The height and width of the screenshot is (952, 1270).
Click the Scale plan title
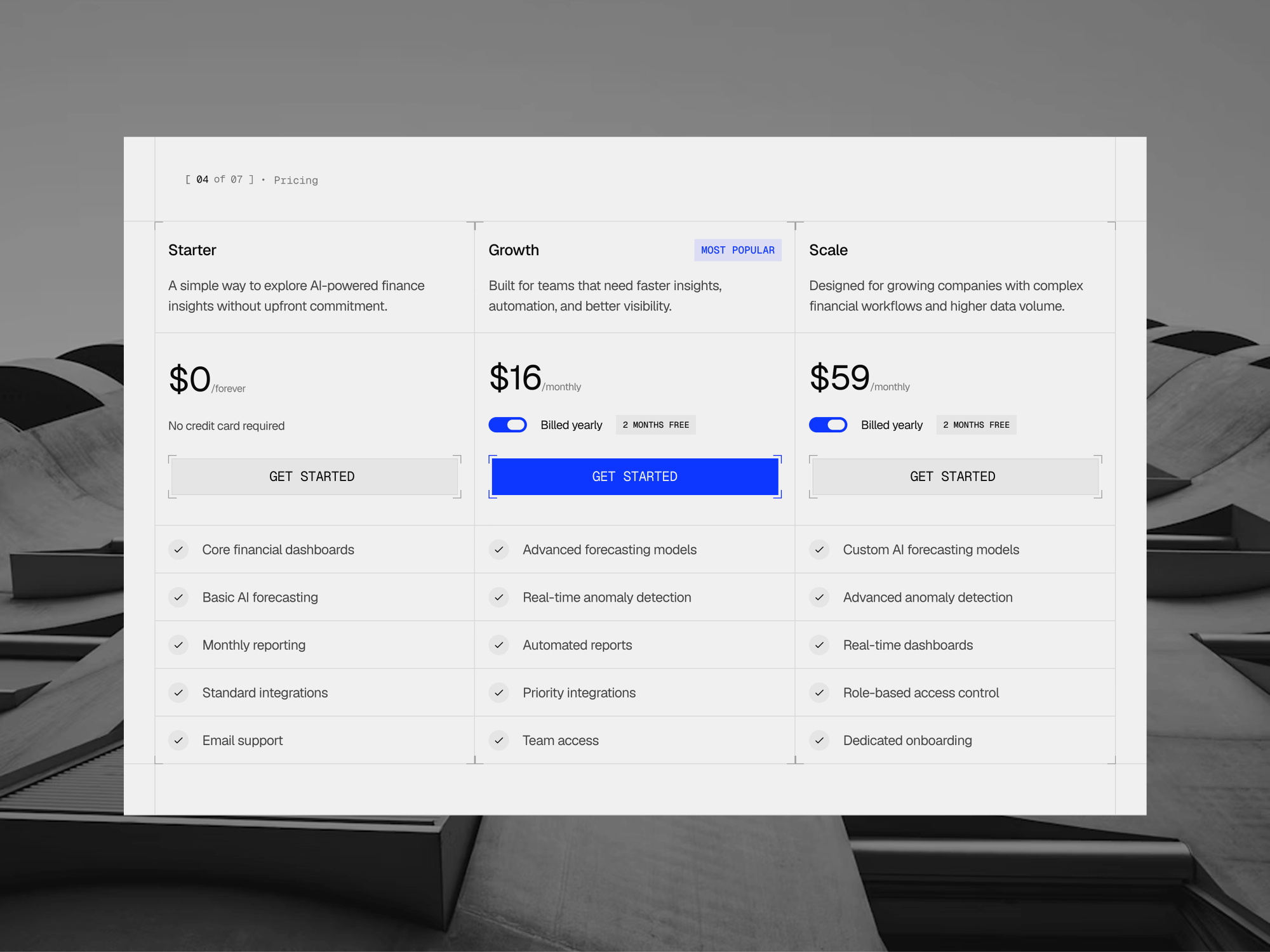click(x=828, y=250)
